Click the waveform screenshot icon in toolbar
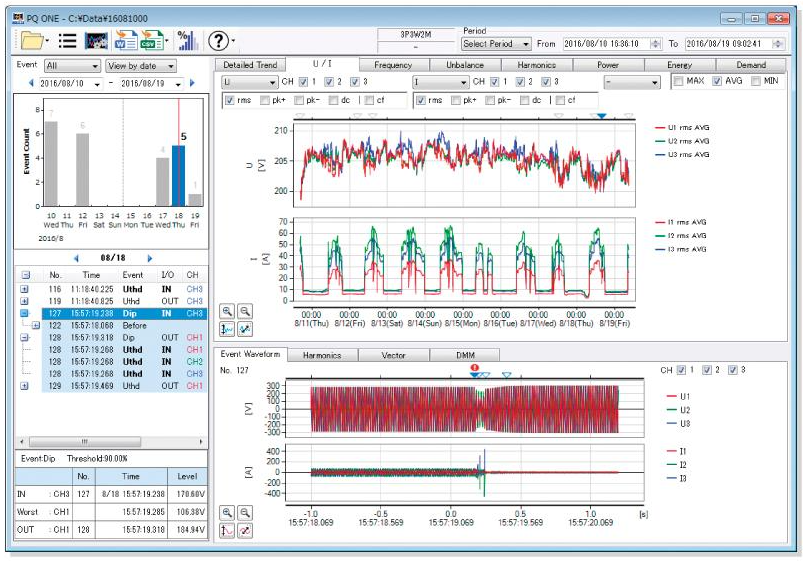 coord(96,40)
